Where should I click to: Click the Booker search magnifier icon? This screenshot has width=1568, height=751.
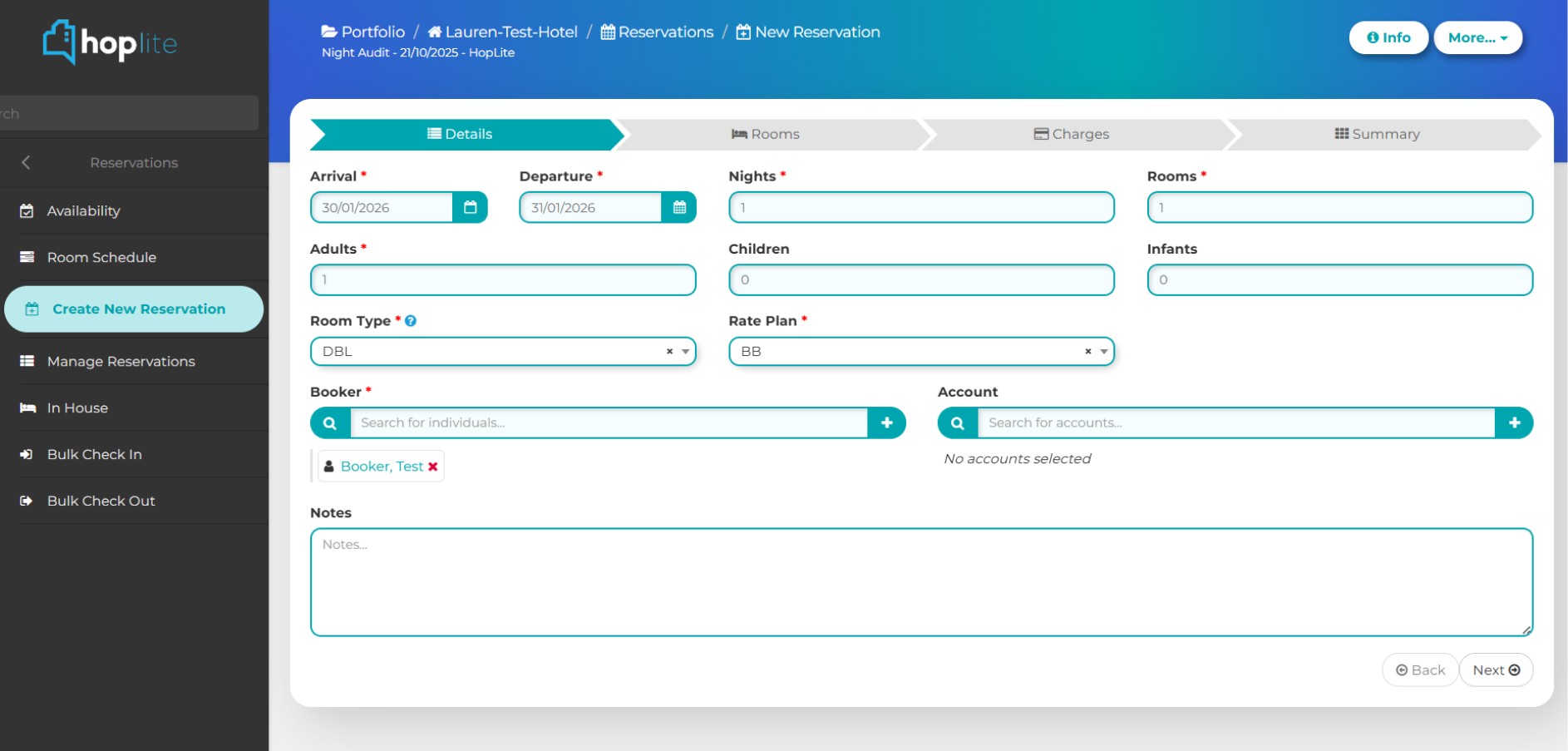[330, 423]
